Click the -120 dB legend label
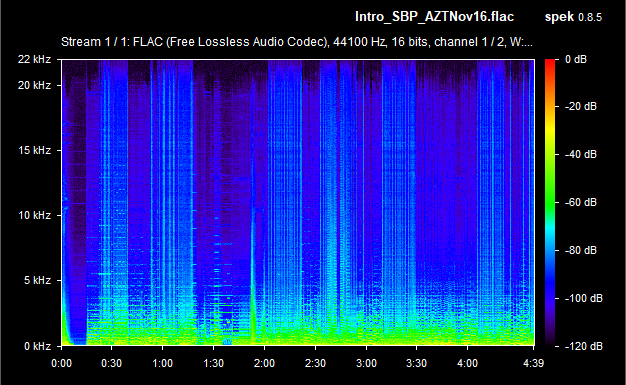This screenshot has width=626, height=385. click(583, 346)
